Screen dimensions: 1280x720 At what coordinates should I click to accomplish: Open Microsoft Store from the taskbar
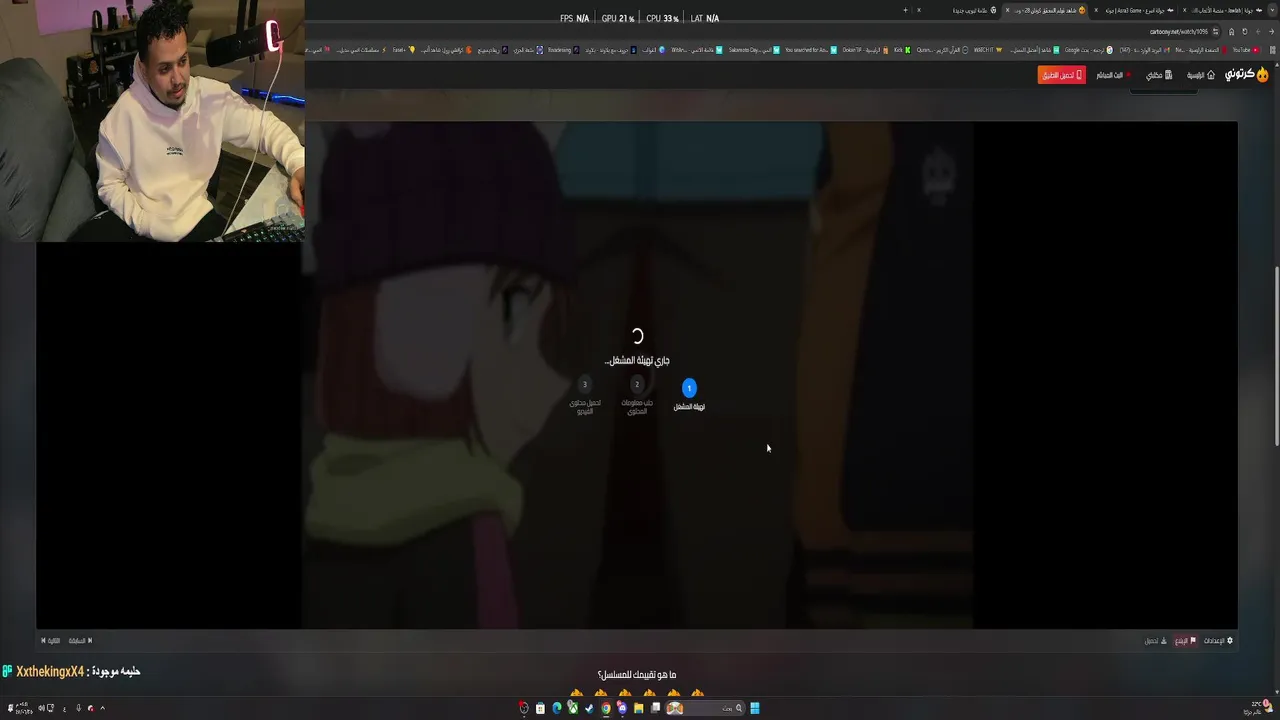pyautogui.click(x=540, y=708)
